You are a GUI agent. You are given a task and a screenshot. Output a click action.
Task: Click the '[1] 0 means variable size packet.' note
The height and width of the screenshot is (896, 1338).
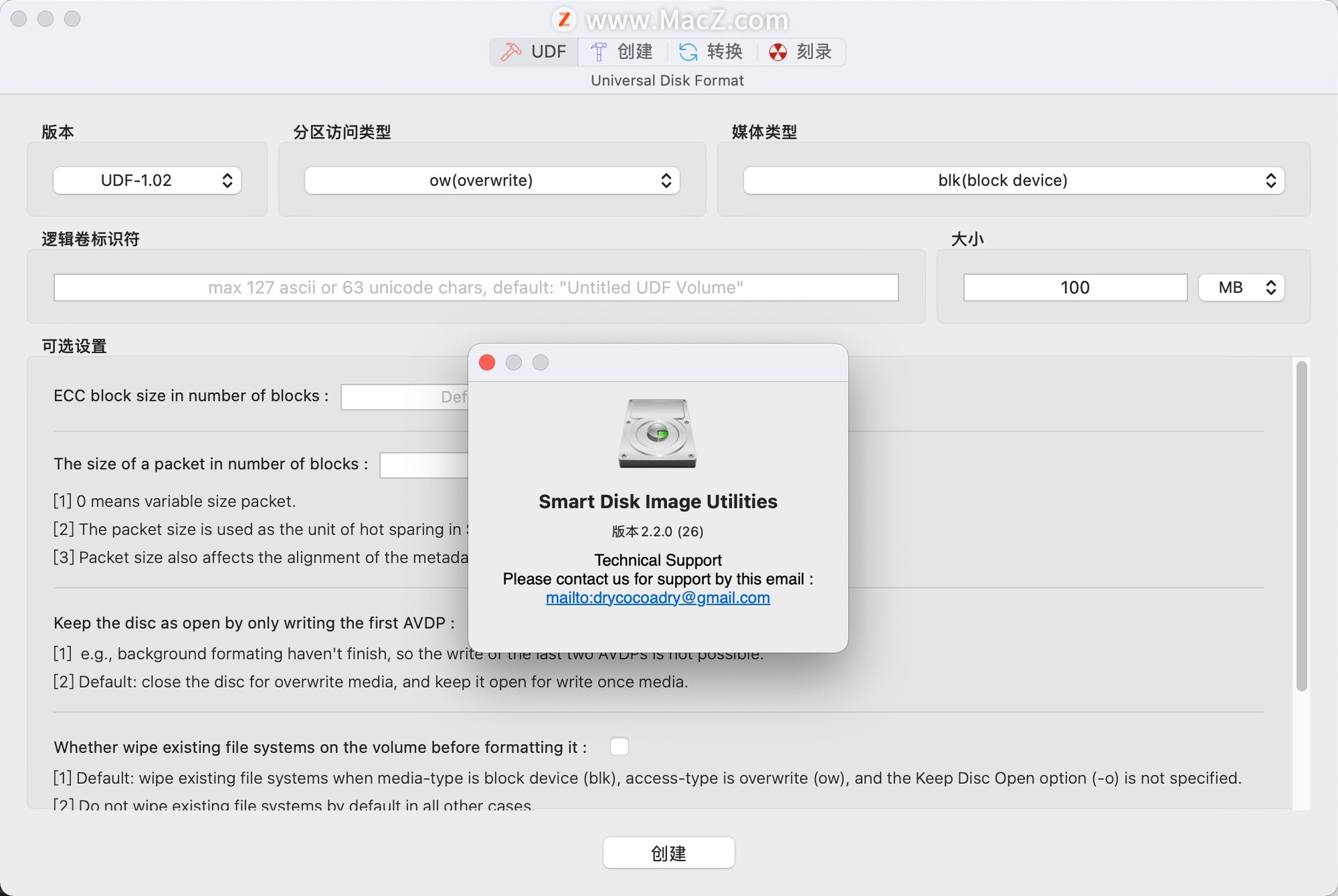(175, 501)
